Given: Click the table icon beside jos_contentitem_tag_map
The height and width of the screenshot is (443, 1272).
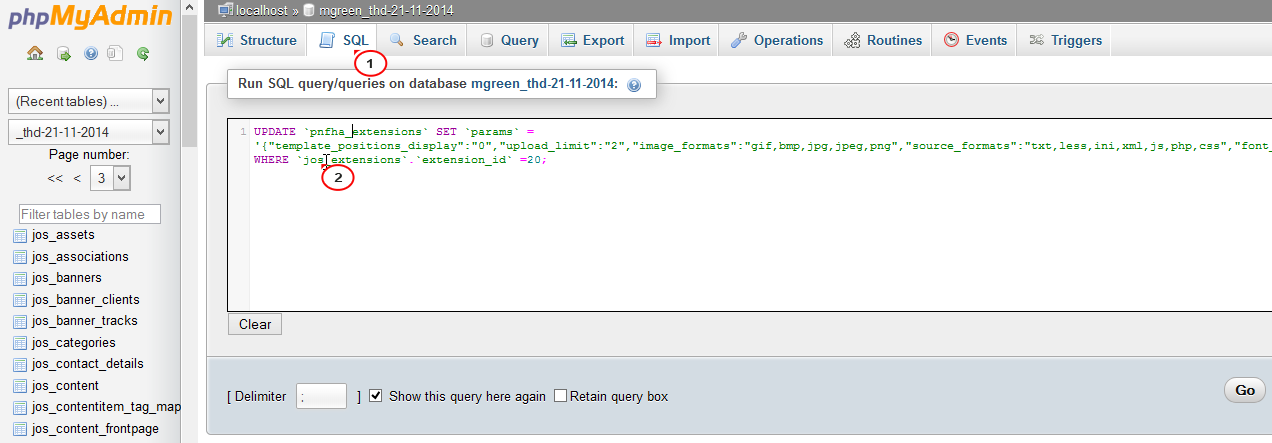Looking at the screenshot, I should tap(20, 407).
